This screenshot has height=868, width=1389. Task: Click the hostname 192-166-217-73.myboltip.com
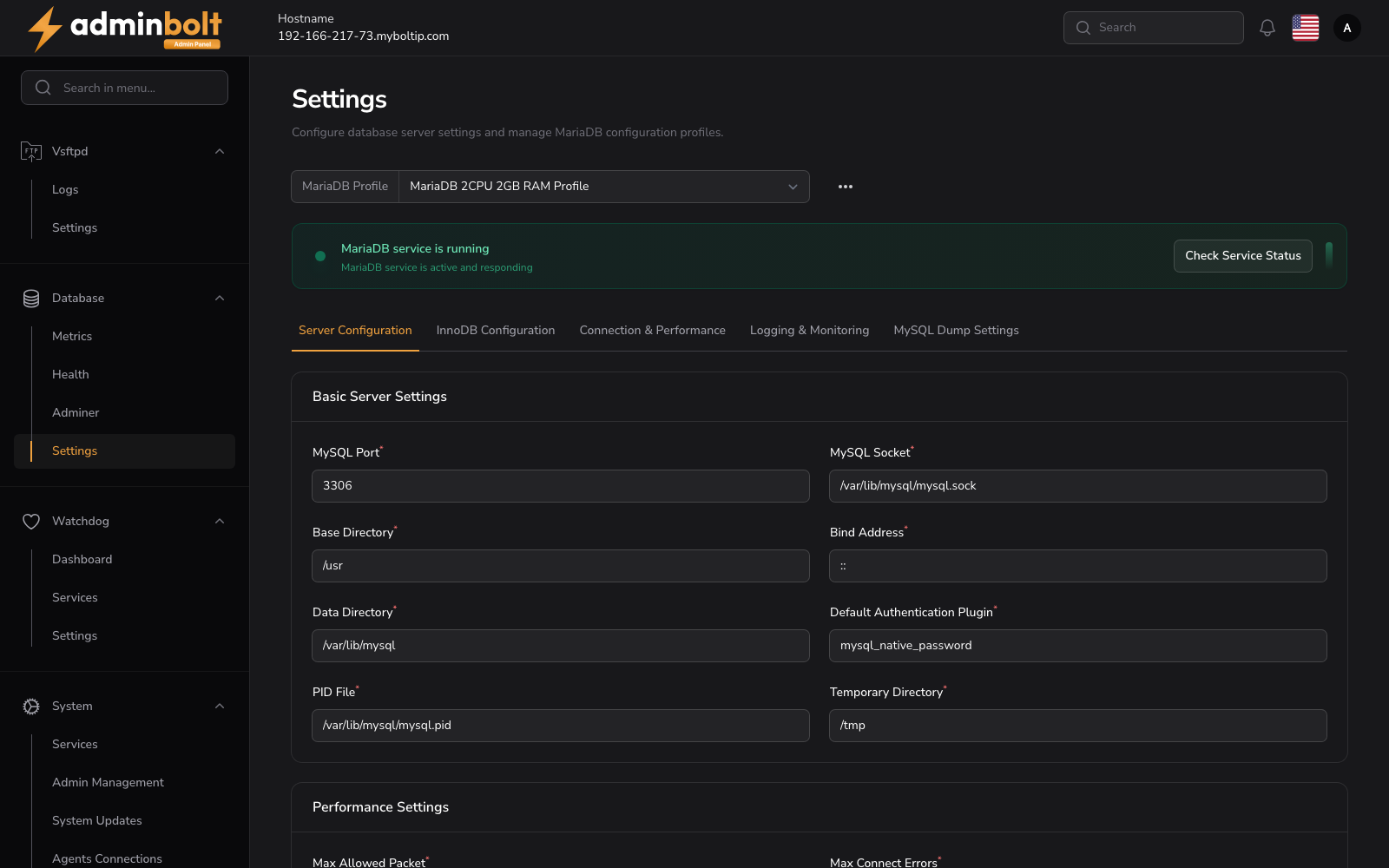[x=363, y=36]
